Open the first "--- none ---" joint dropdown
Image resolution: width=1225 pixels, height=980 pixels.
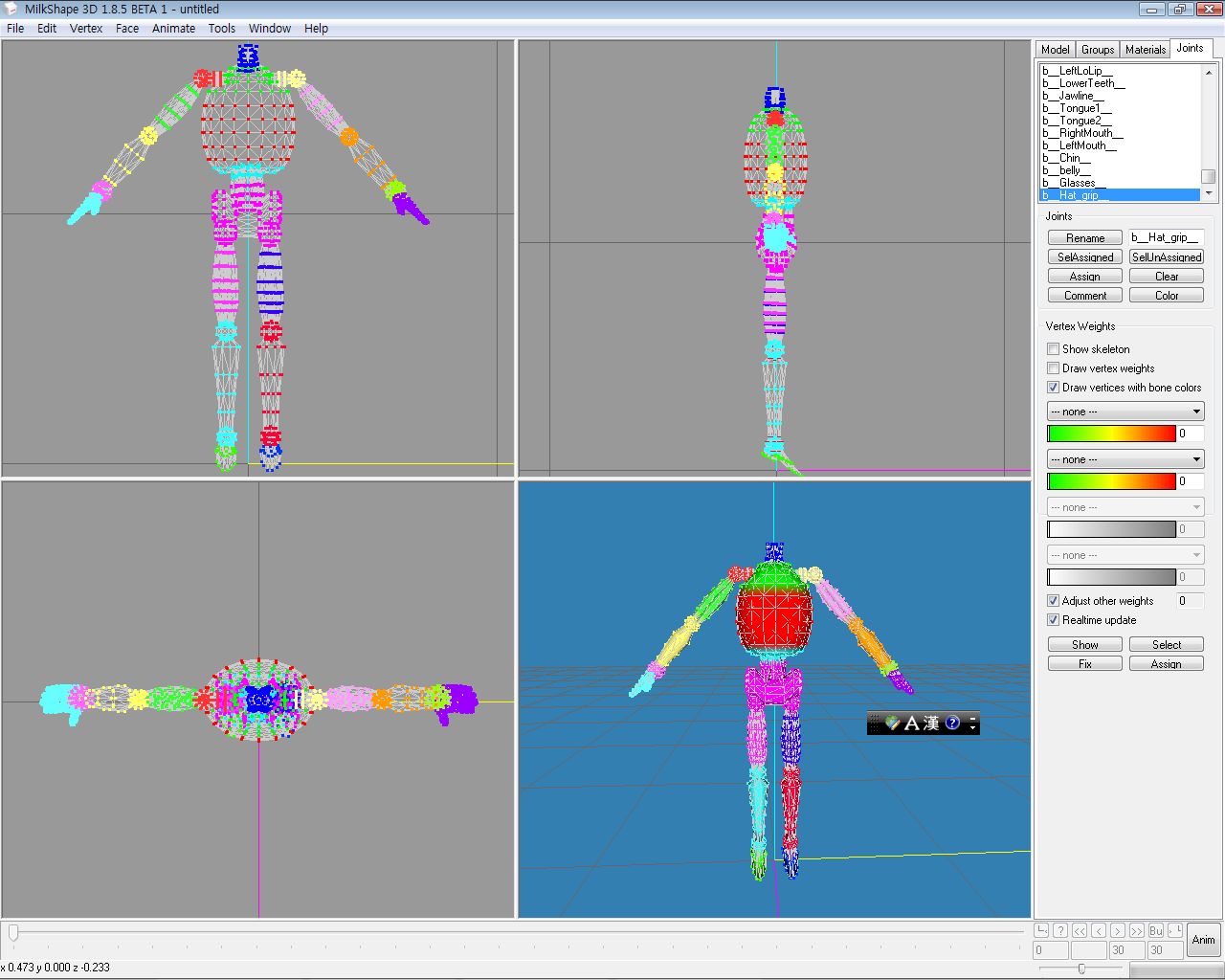click(x=1125, y=411)
